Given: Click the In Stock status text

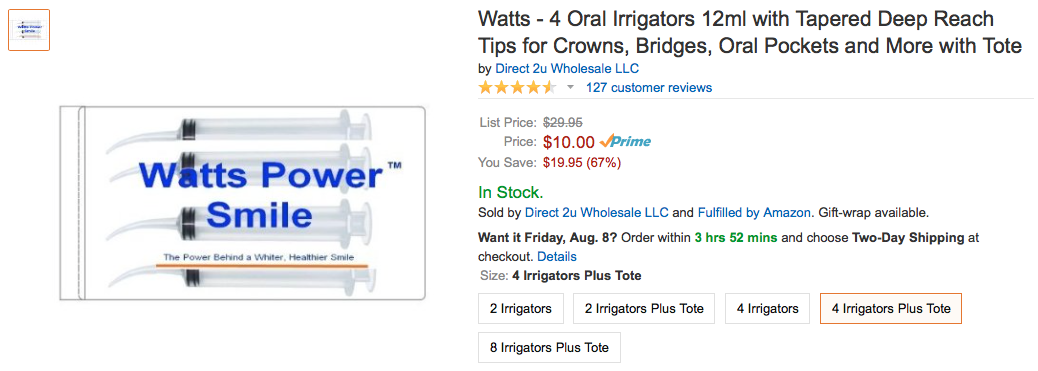Looking at the screenshot, I should tap(510, 193).
